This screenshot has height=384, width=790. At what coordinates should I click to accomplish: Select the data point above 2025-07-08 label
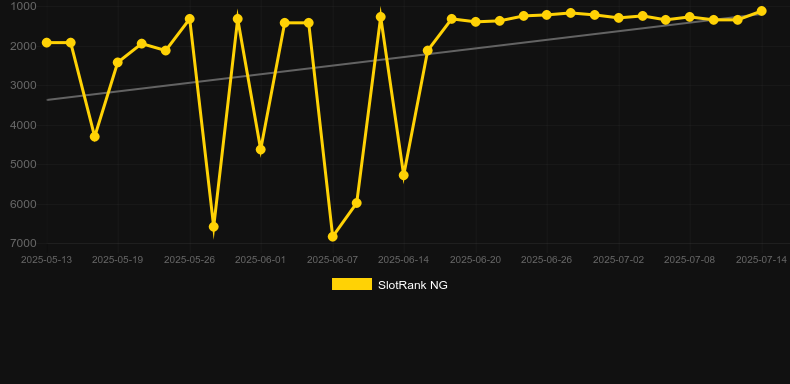pos(690,17)
